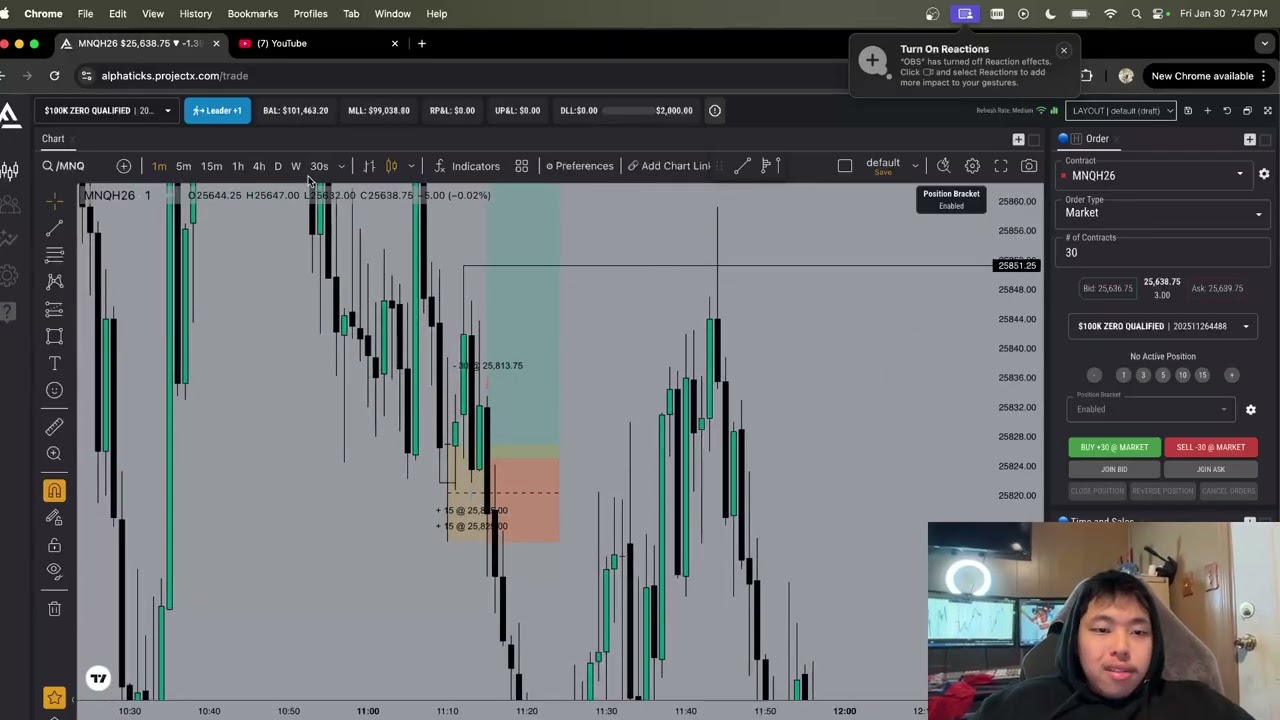Select the Text annotation tool
1280x720 pixels.
[x=54, y=363]
